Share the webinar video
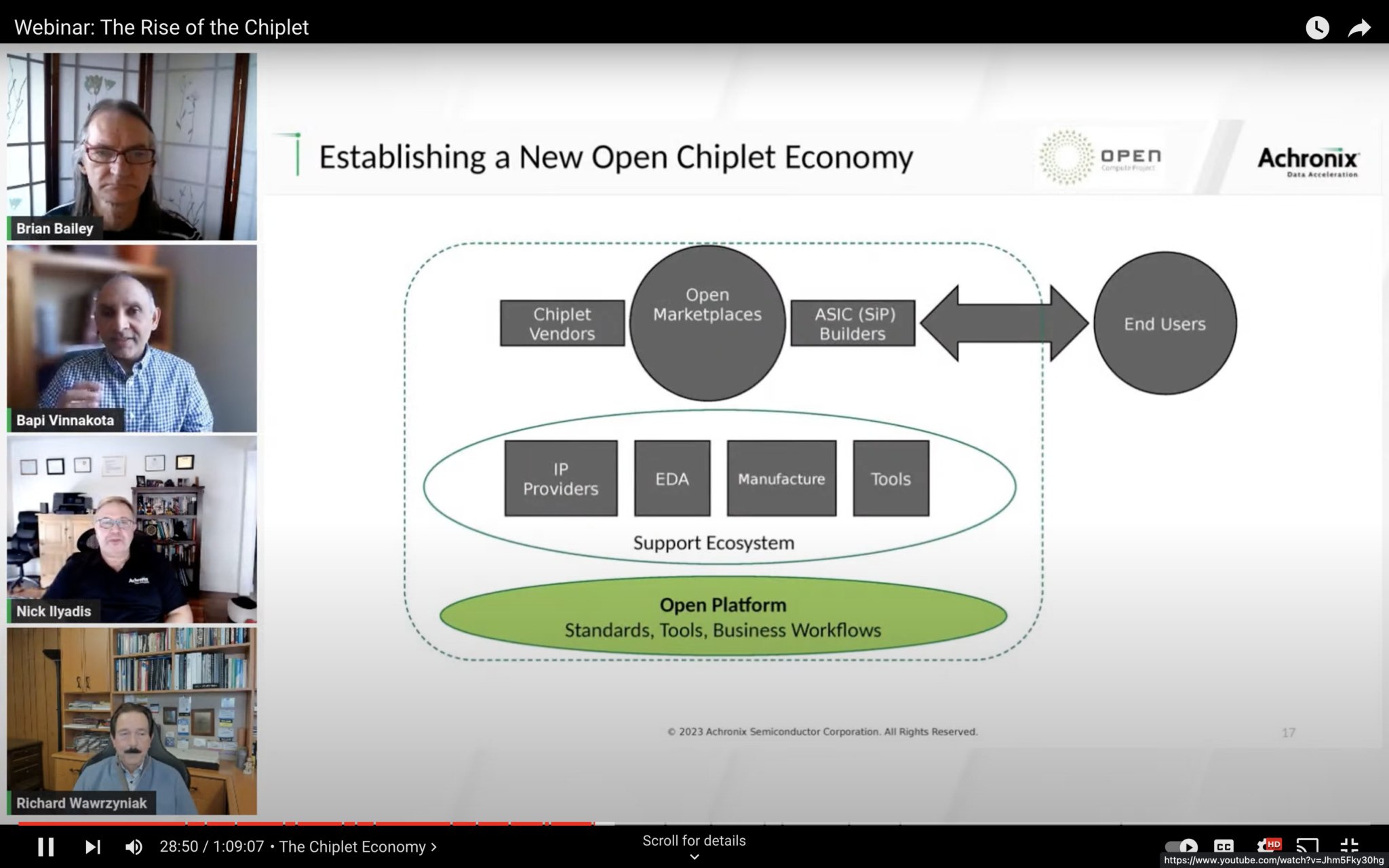This screenshot has height=868, width=1389. click(1359, 27)
